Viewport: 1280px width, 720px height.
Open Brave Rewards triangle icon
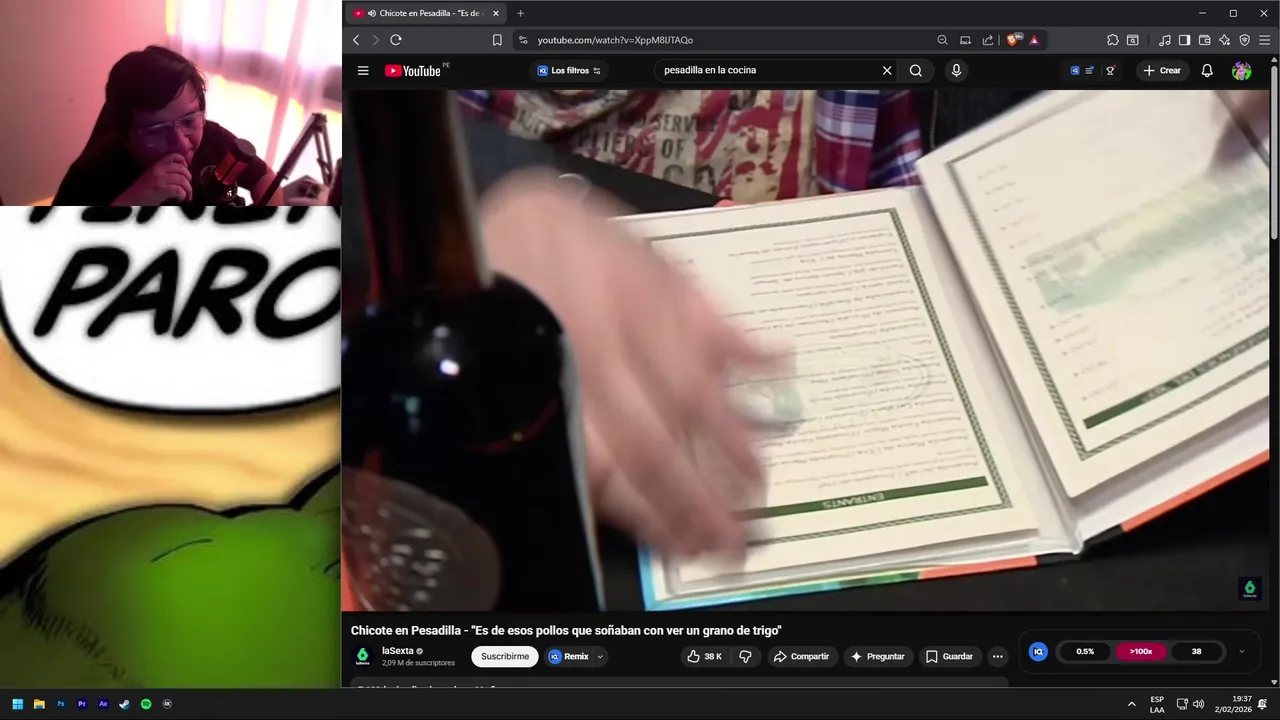[1034, 40]
